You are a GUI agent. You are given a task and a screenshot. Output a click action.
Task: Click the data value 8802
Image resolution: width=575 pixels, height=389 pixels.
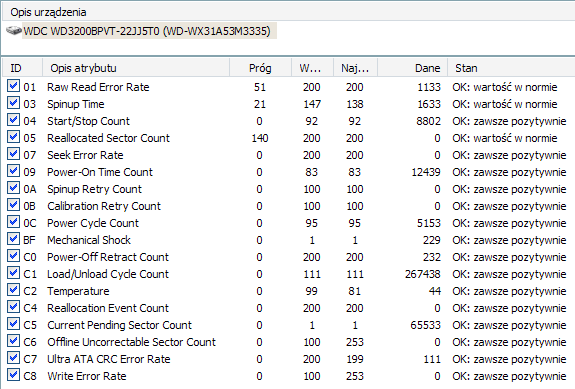tap(428, 121)
